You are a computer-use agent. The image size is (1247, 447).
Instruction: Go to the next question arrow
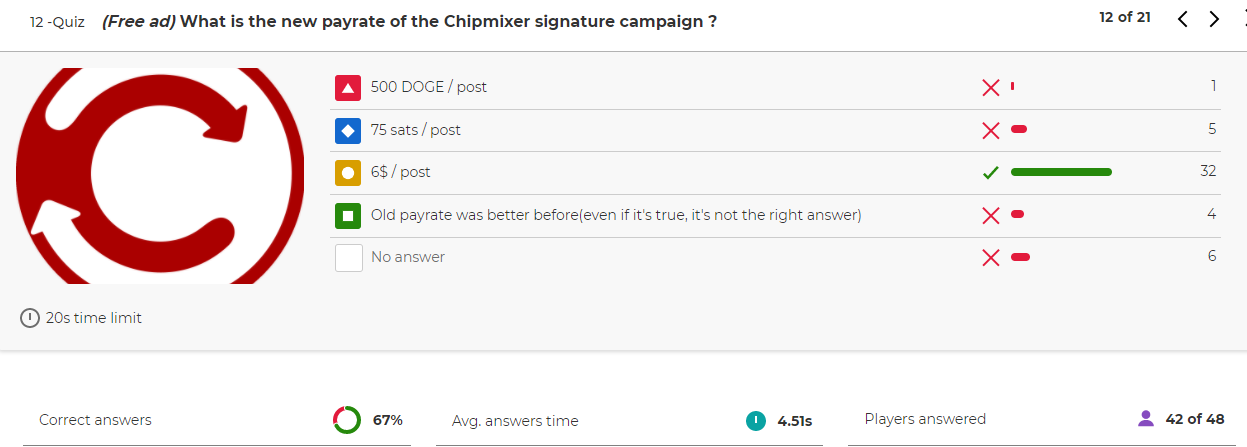1214,19
